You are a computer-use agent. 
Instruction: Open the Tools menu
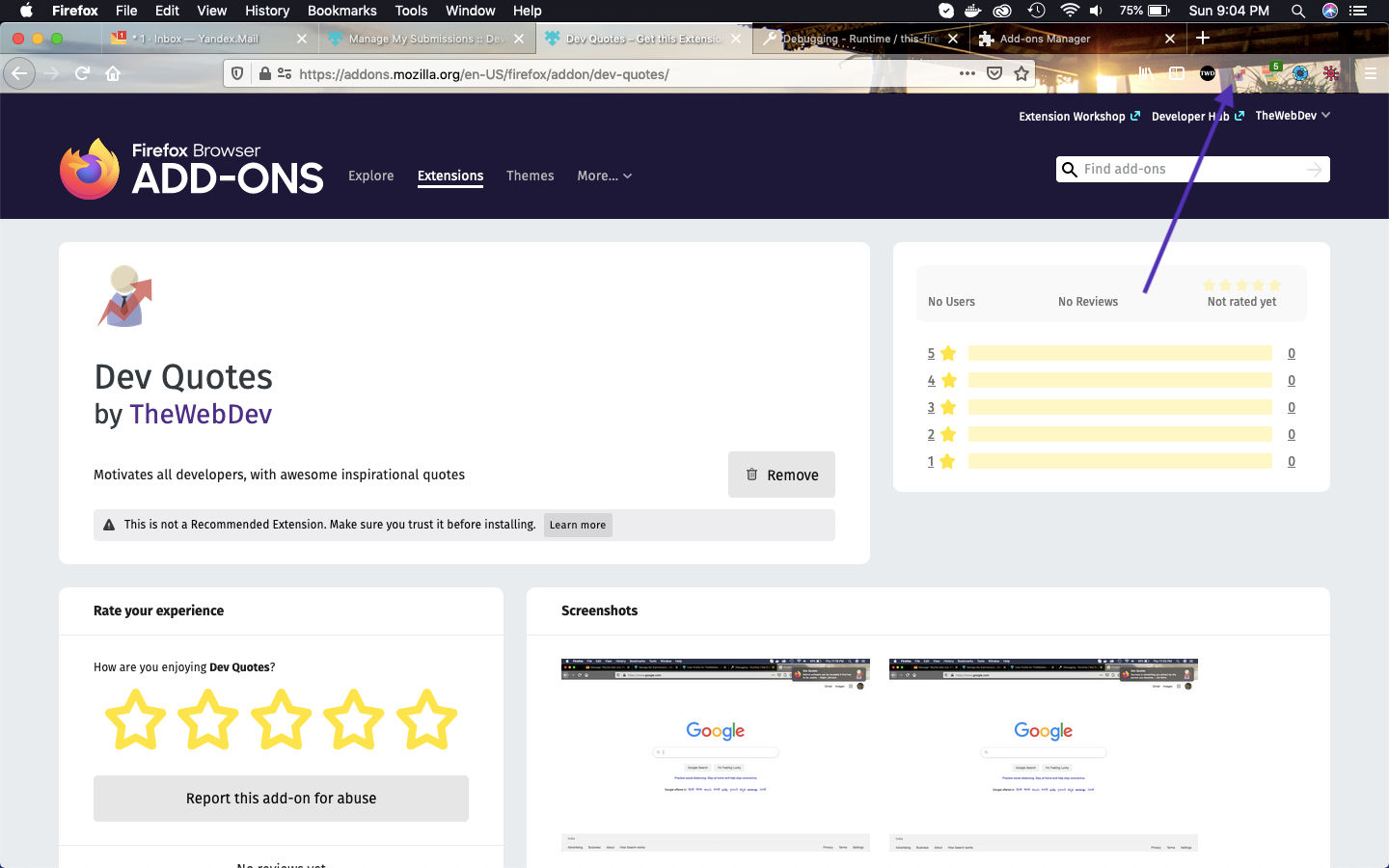(411, 11)
